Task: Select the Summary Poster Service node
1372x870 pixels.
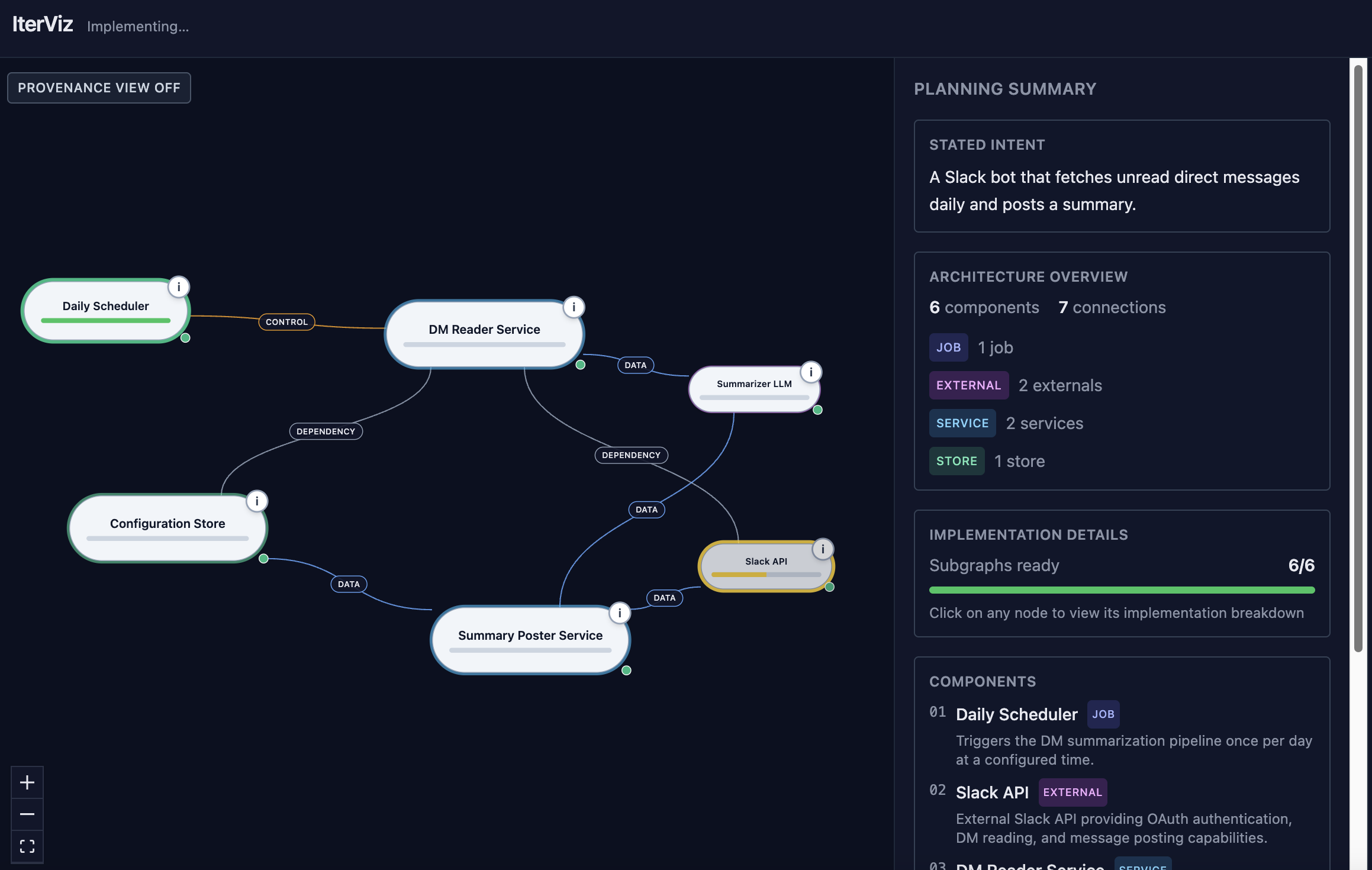Action: coord(530,636)
